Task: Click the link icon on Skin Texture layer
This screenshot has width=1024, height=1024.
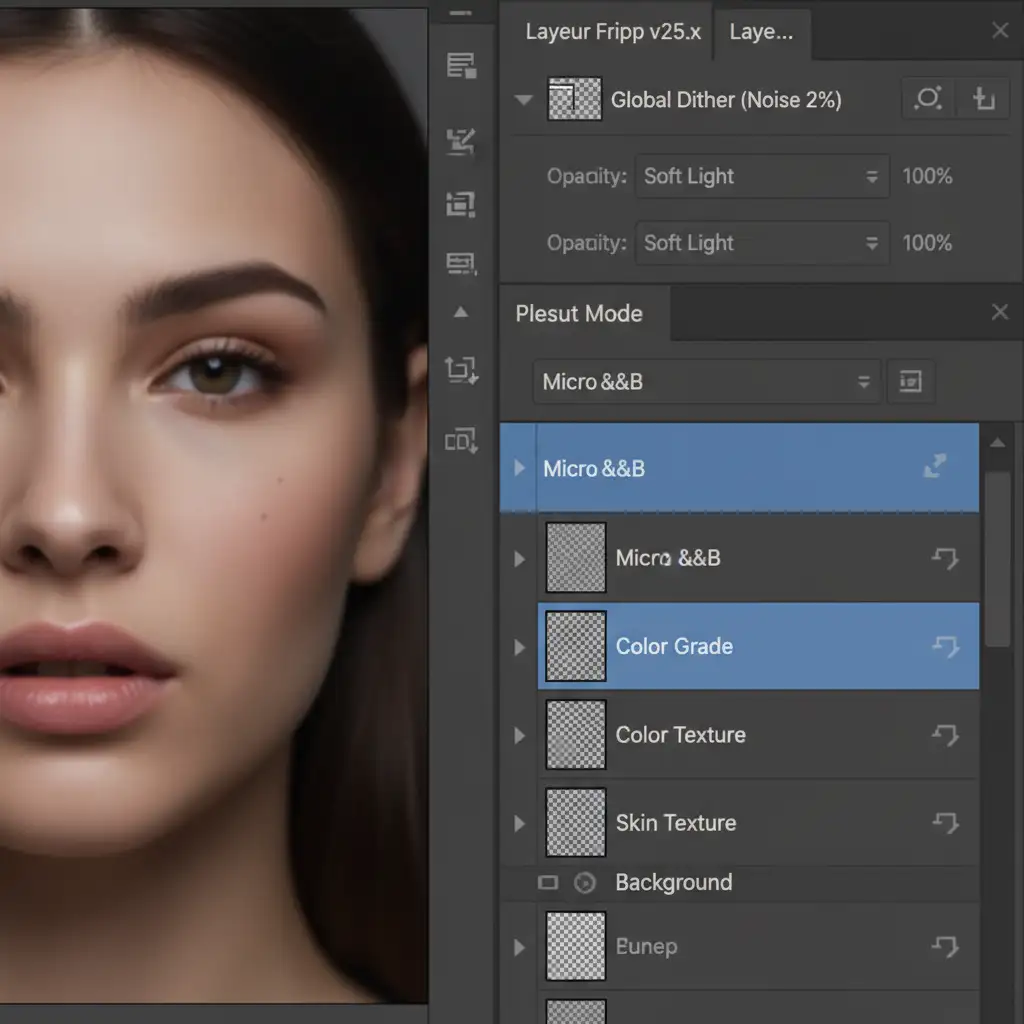Action: coord(945,823)
